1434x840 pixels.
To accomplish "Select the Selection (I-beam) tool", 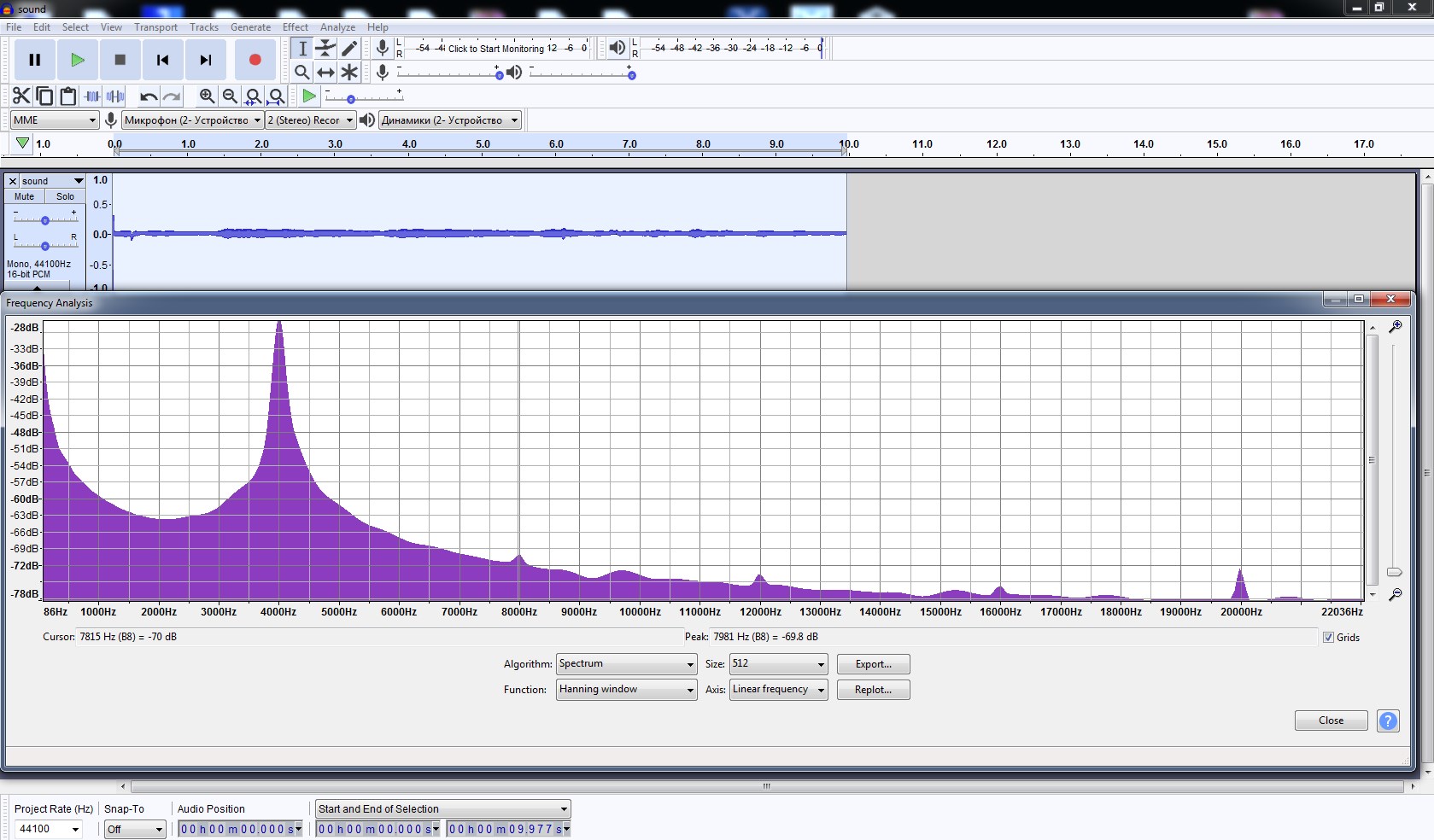I will [302, 49].
